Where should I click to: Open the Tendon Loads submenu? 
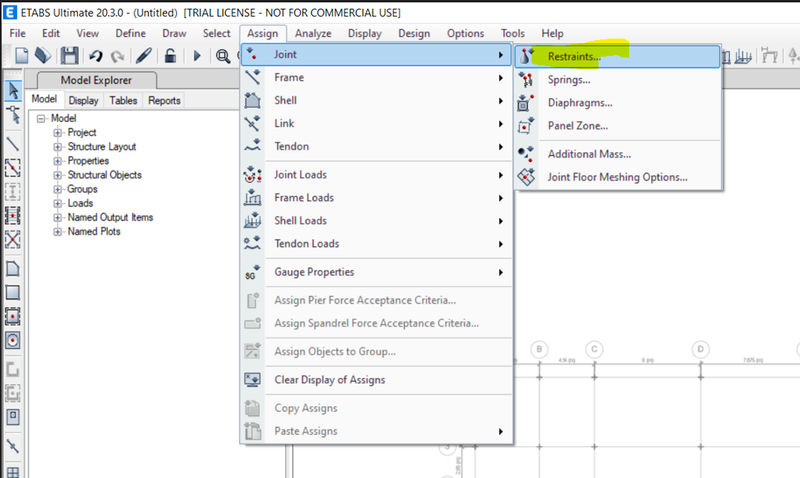click(377, 243)
